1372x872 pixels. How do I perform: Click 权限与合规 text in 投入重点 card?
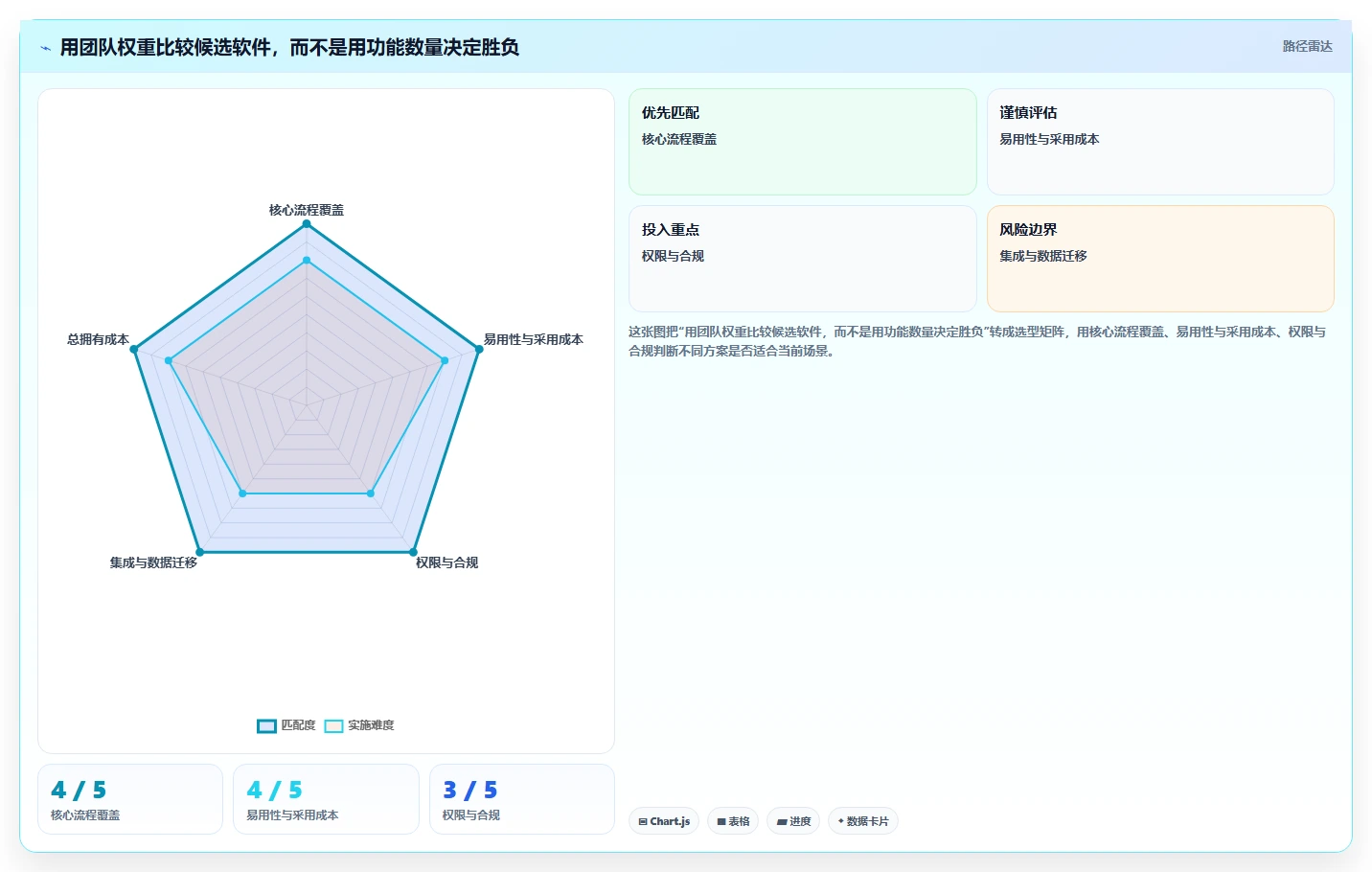point(673,256)
